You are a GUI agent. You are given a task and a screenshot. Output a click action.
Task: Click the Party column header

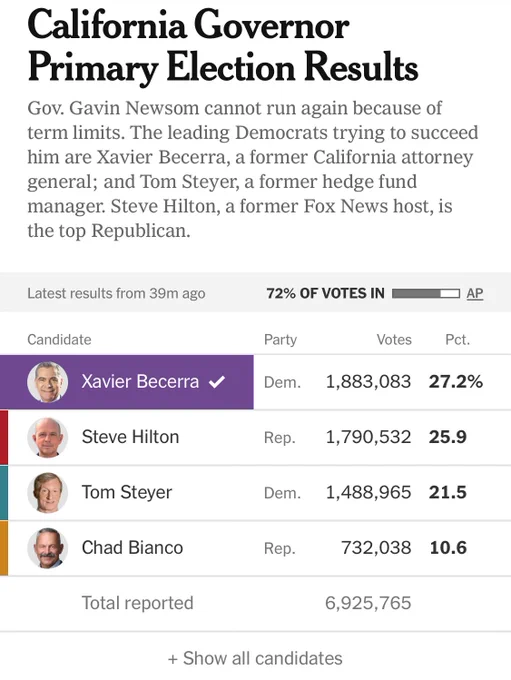[x=280, y=339]
